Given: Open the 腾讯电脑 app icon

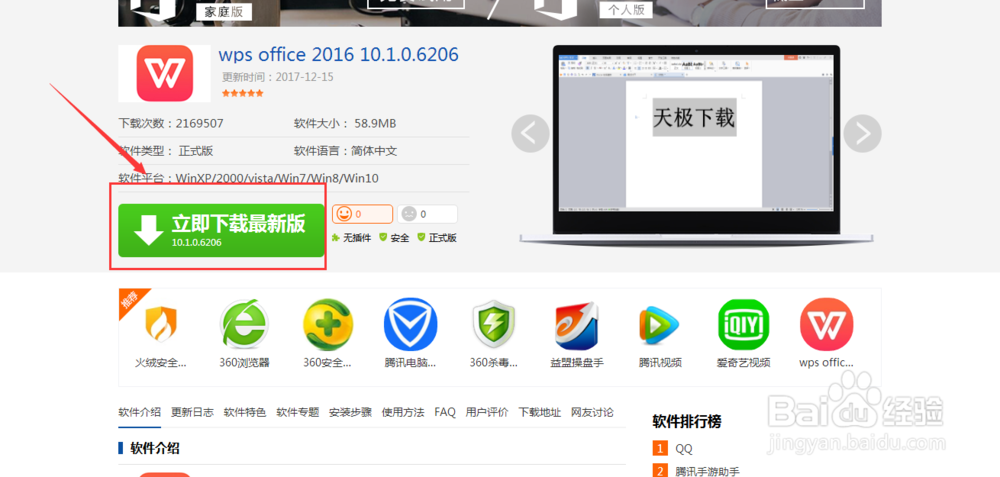Looking at the screenshot, I should (410, 324).
